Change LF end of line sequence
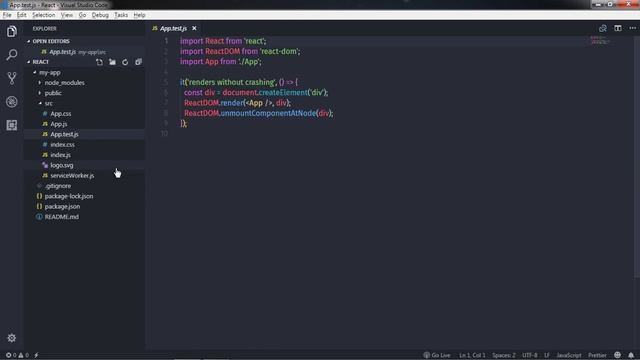The image size is (640, 360). tap(547, 355)
